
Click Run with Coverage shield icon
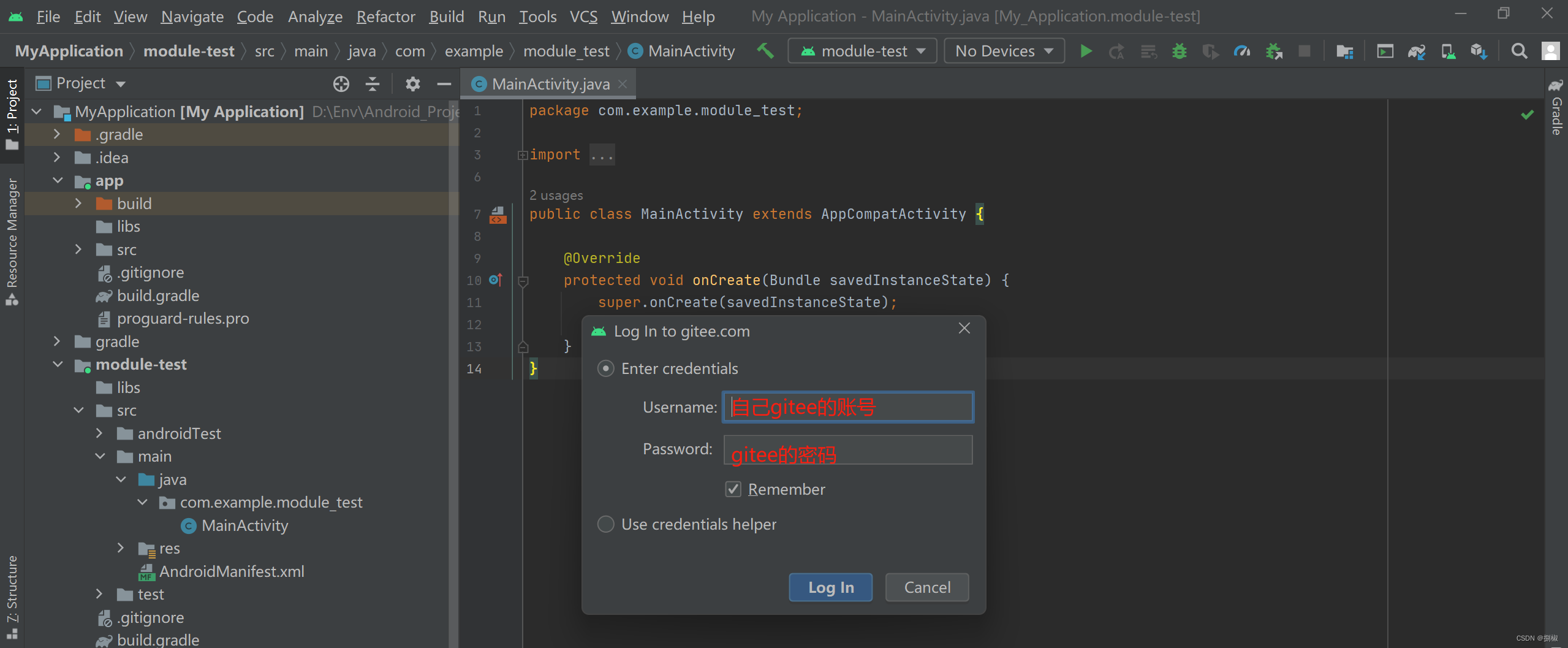coord(1211,51)
